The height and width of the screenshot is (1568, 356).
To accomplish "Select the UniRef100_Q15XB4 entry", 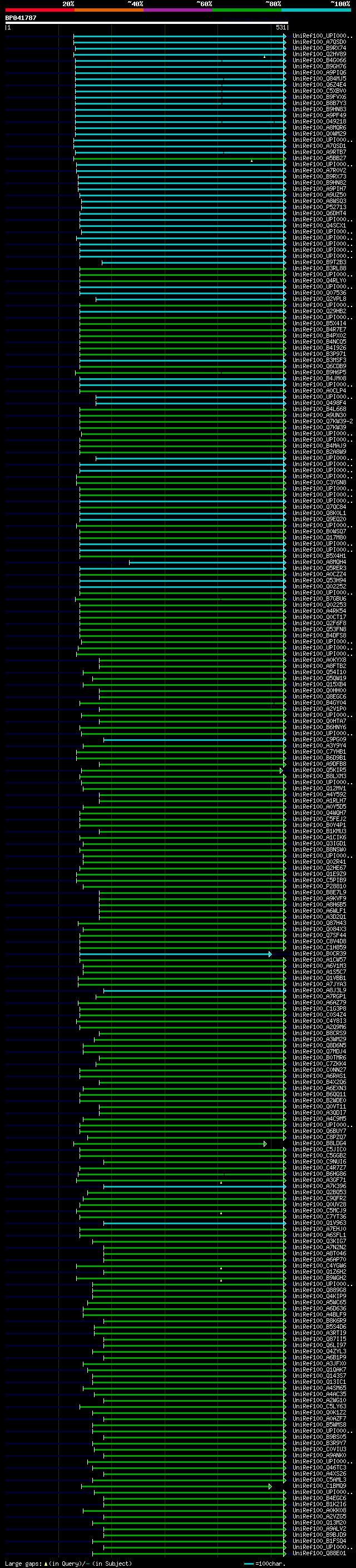I will tap(319, 685).
